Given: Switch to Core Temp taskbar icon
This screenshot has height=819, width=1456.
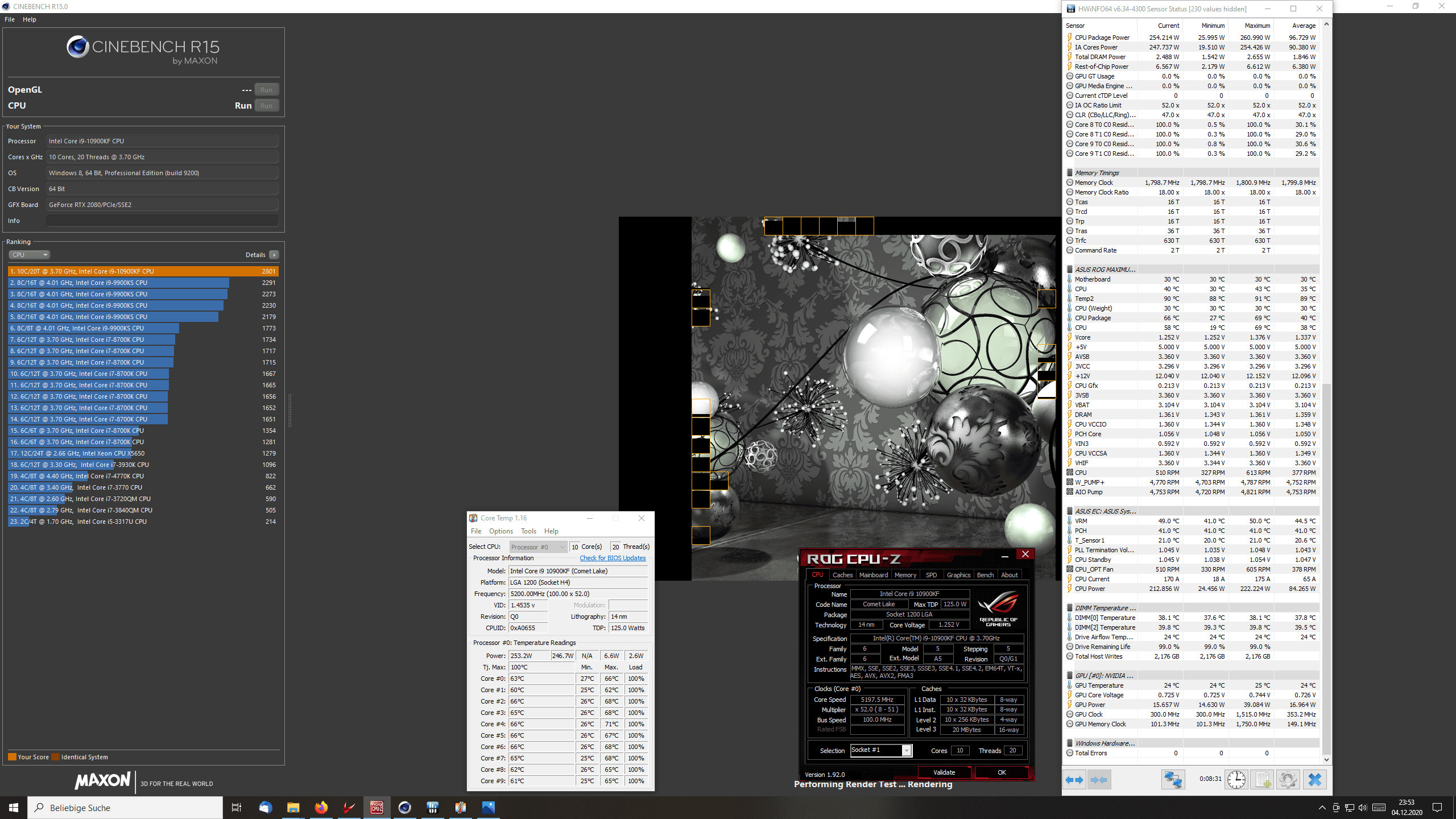Looking at the screenshot, I should (x=460, y=808).
